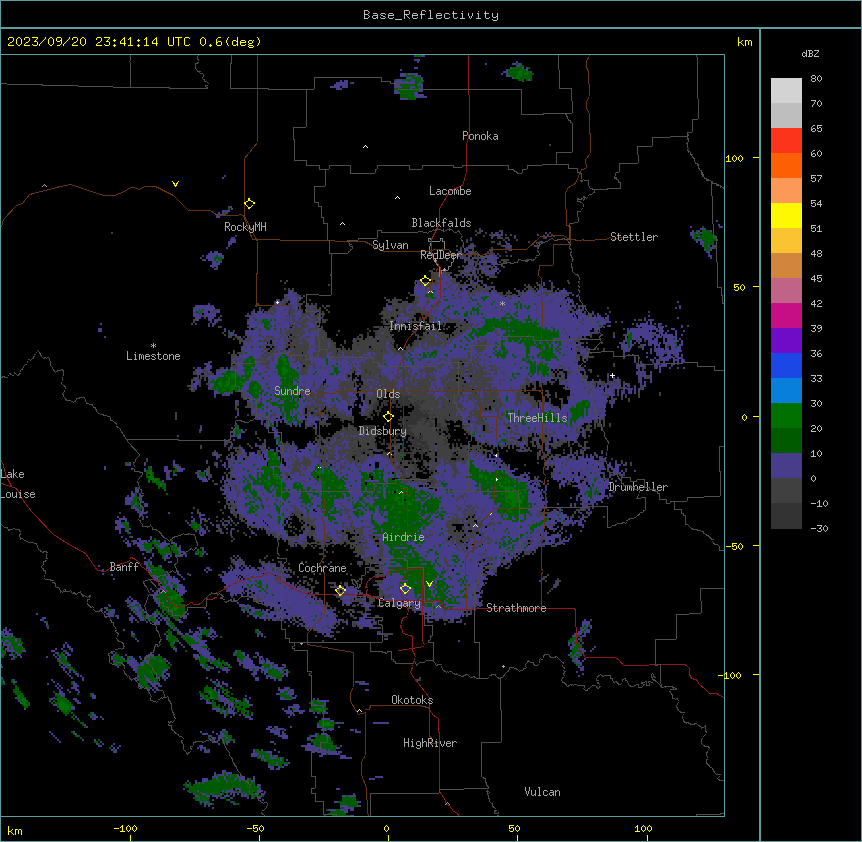This screenshot has width=862, height=842.
Task: Click the magenta 42 dBZ legend swatch
Action: (x=786, y=315)
